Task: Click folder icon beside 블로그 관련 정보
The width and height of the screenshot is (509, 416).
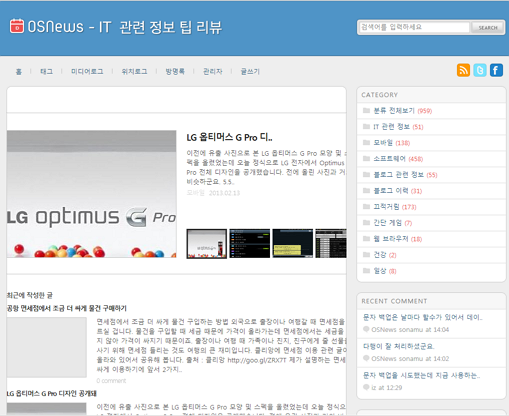Action: (366, 174)
